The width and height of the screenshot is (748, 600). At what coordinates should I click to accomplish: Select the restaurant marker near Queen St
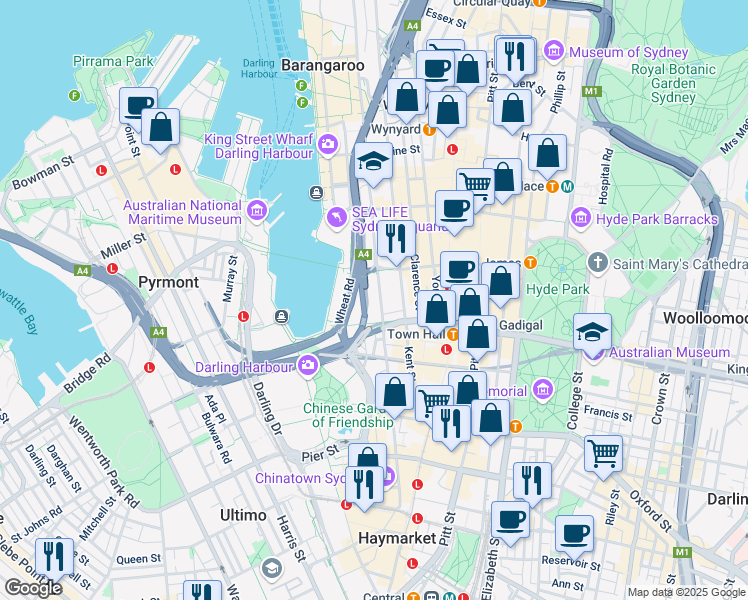tap(54, 558)
